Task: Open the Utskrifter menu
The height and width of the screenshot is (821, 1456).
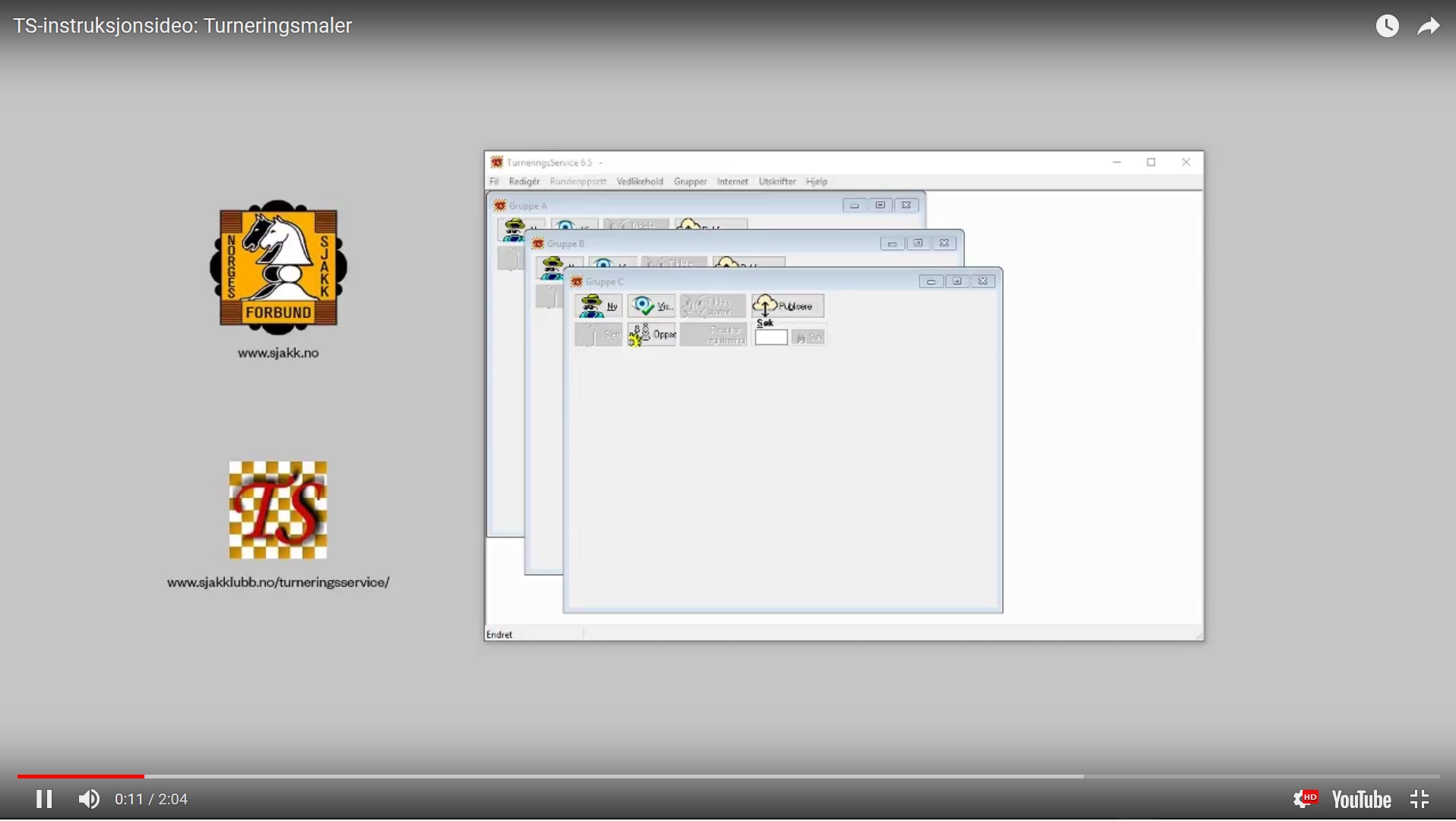Action: pos(777,182)
